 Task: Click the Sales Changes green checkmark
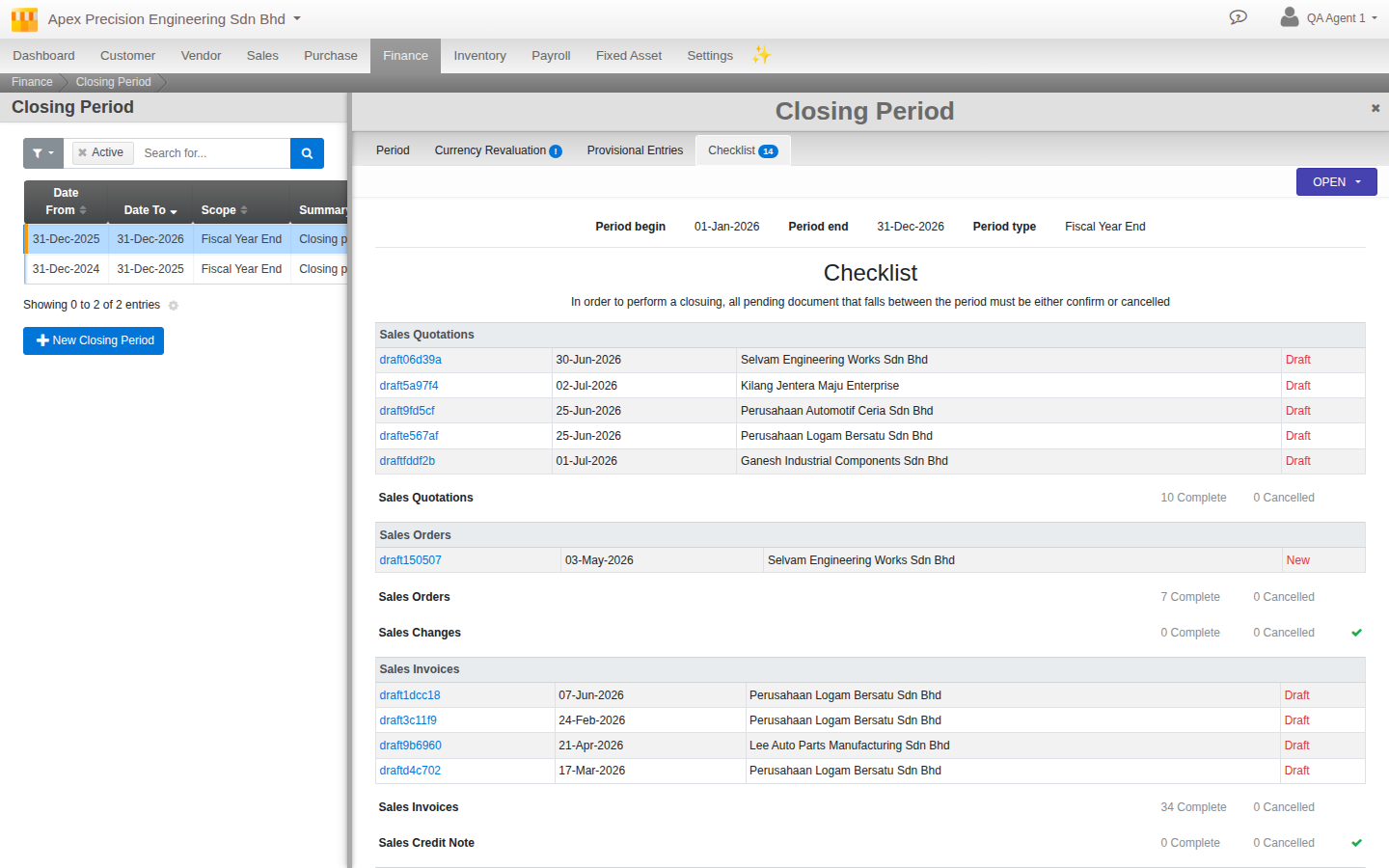click(x=1356, y=633)
